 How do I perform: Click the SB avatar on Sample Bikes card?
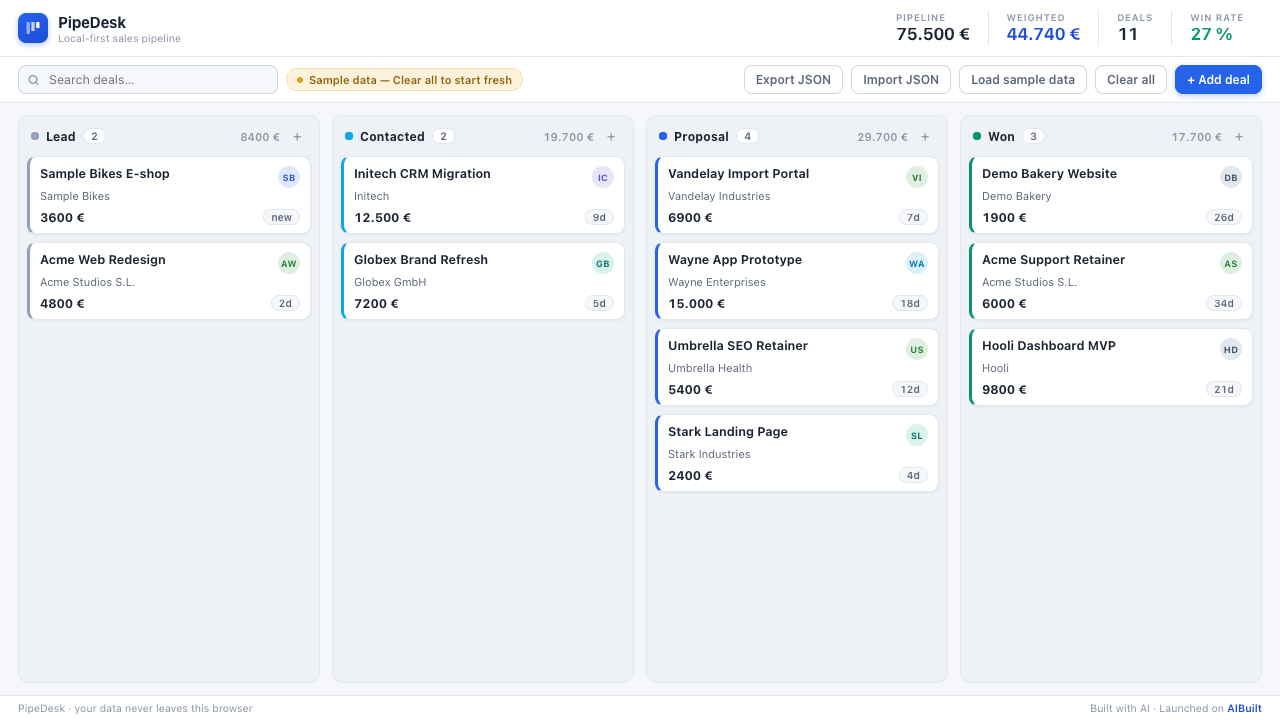point(289,177)
